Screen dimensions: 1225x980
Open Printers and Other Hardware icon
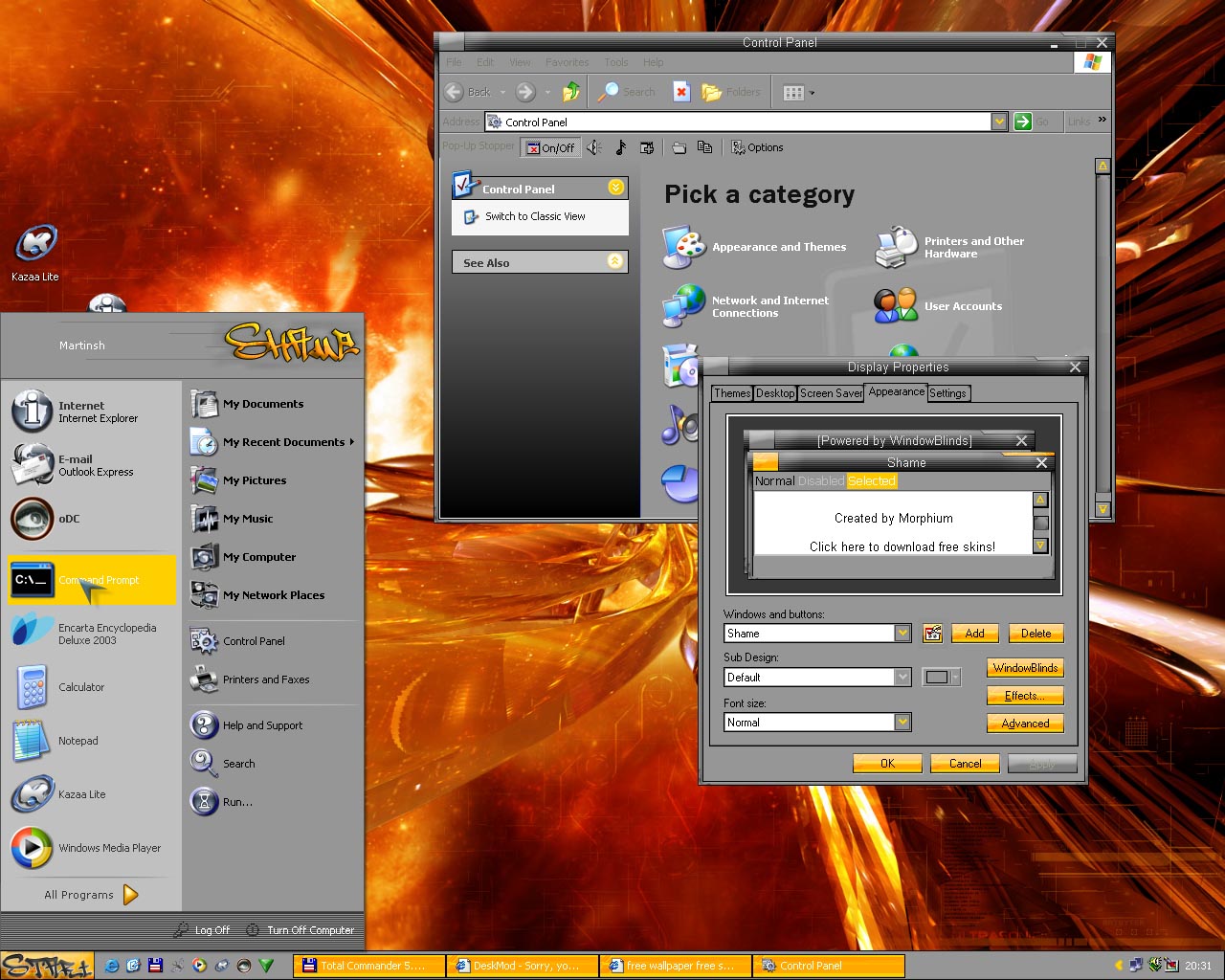[897, 247]
